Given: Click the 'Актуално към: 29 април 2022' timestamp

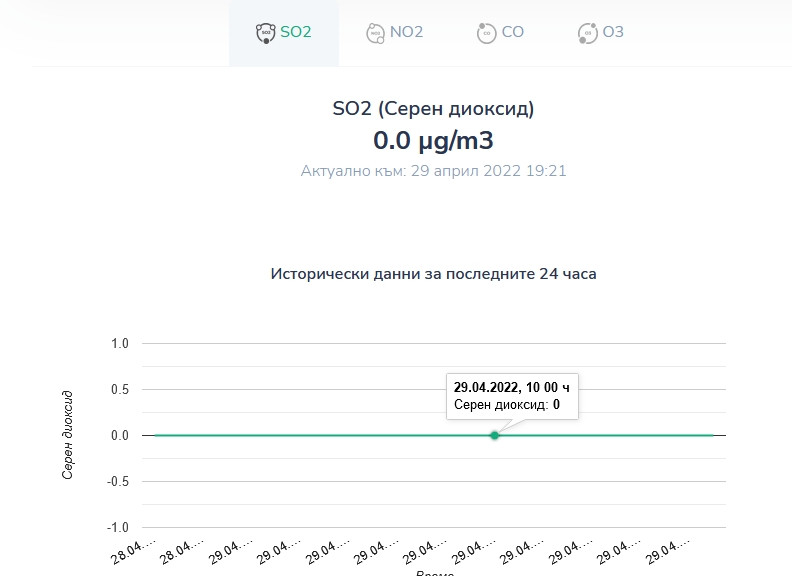Looking at the screenshot, I should coord(433,170).
